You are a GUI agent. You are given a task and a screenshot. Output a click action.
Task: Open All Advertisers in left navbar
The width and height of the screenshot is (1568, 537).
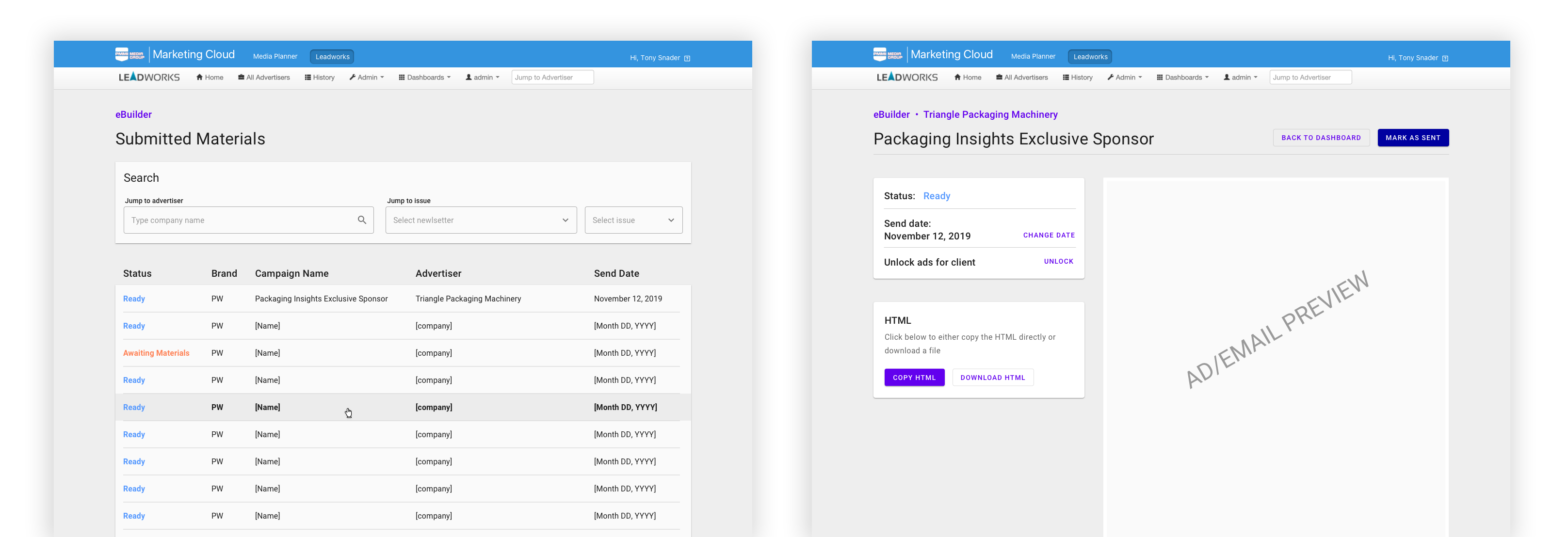[x=263, y=77]
